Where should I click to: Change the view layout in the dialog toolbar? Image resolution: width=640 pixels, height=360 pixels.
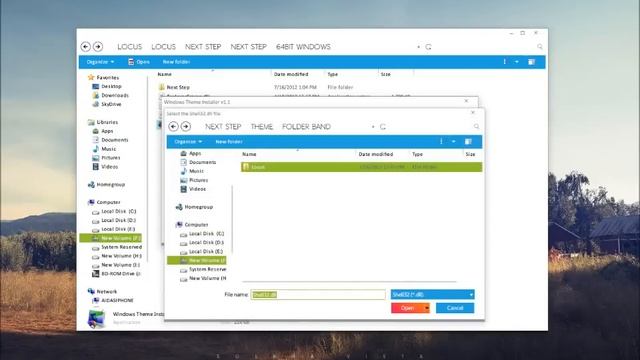(x=441, y=141)
